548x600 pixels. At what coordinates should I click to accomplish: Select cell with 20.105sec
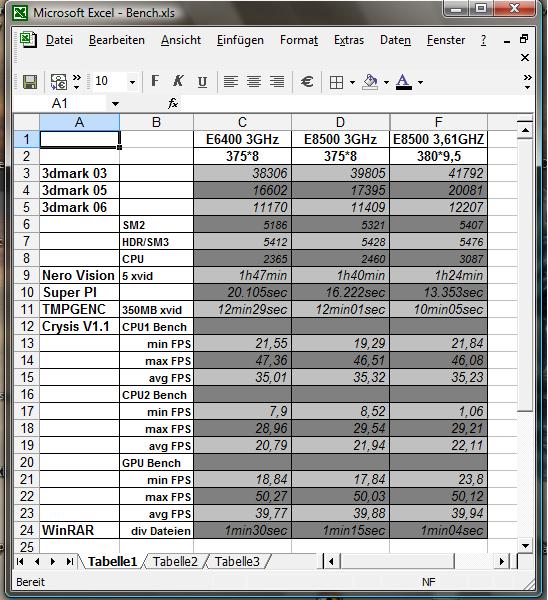242,292
